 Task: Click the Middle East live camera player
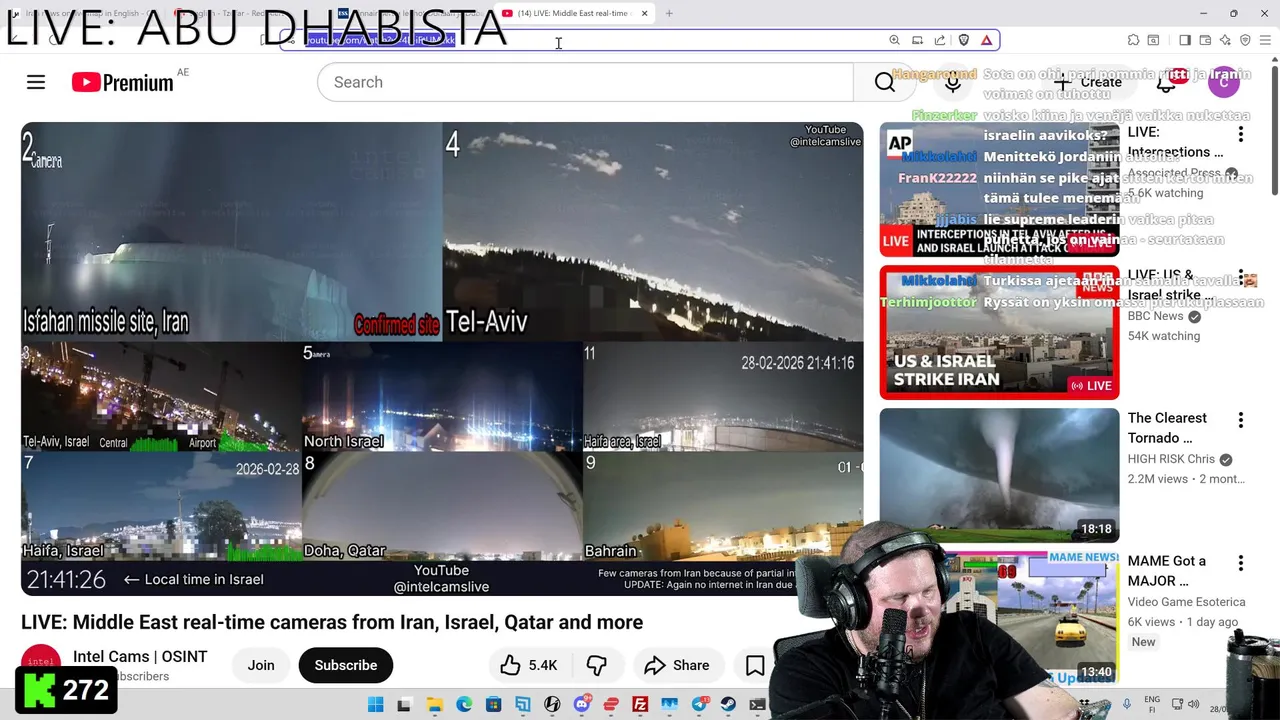point(442,358)
